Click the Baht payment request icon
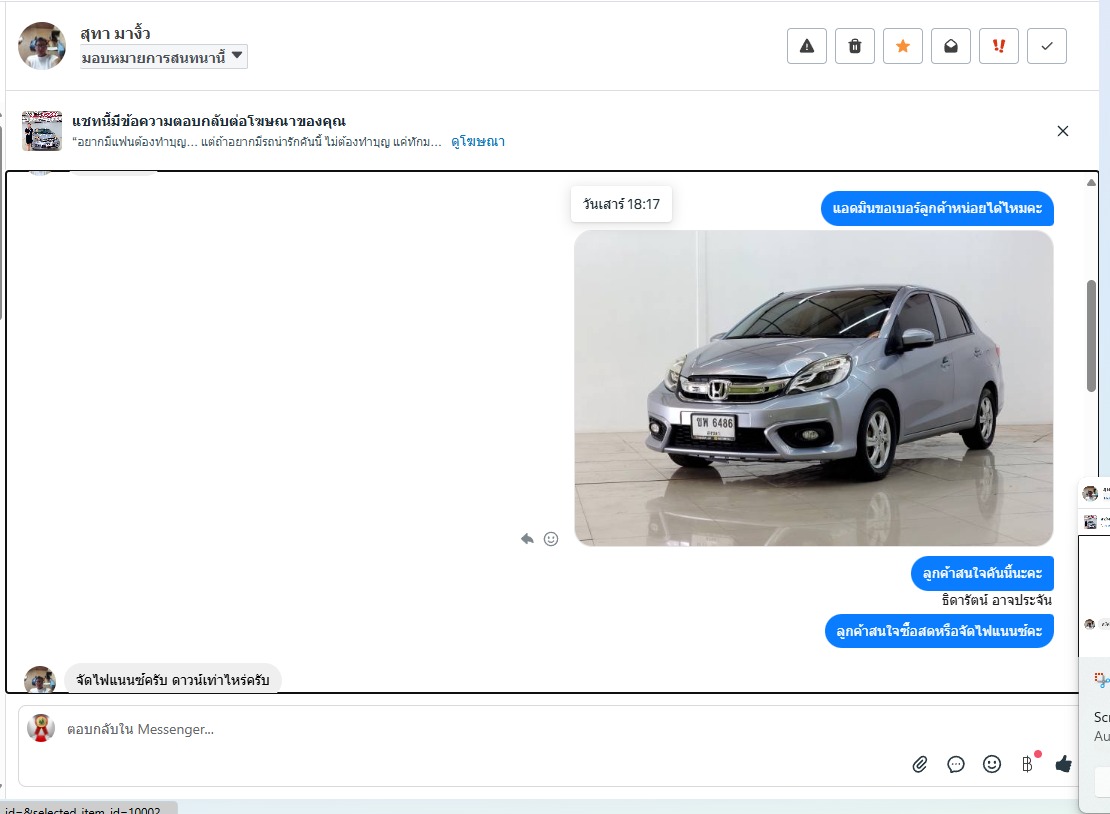The height and width of the screenshot is (814, 1110). click(x=1027, y=764)
